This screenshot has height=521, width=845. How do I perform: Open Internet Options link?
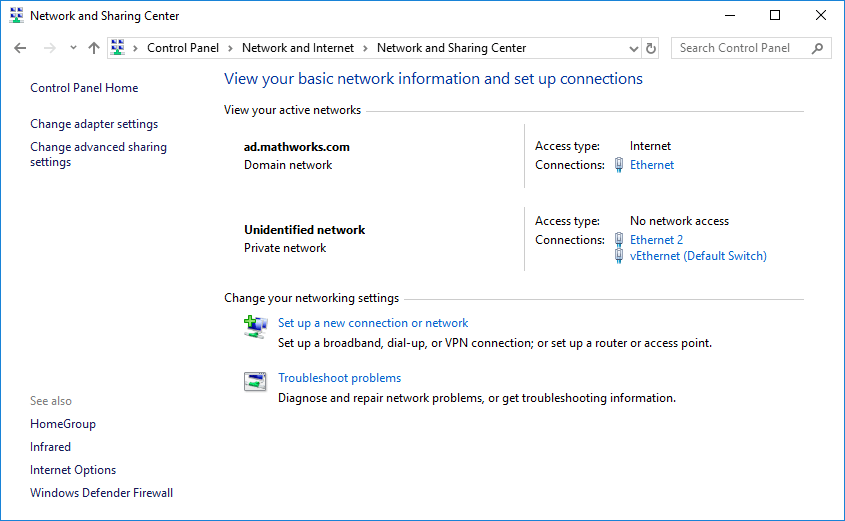click(x=73, y=470)
